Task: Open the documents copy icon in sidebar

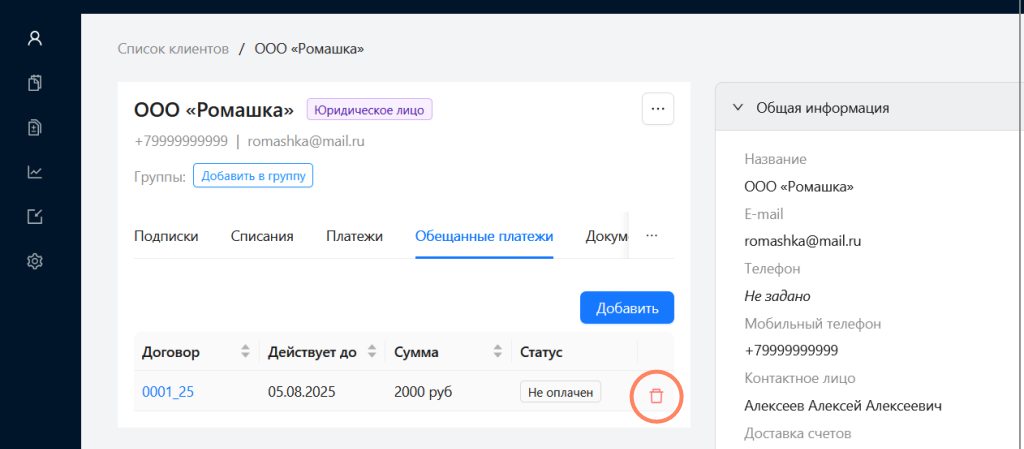Action: click(x=35, y=83)
